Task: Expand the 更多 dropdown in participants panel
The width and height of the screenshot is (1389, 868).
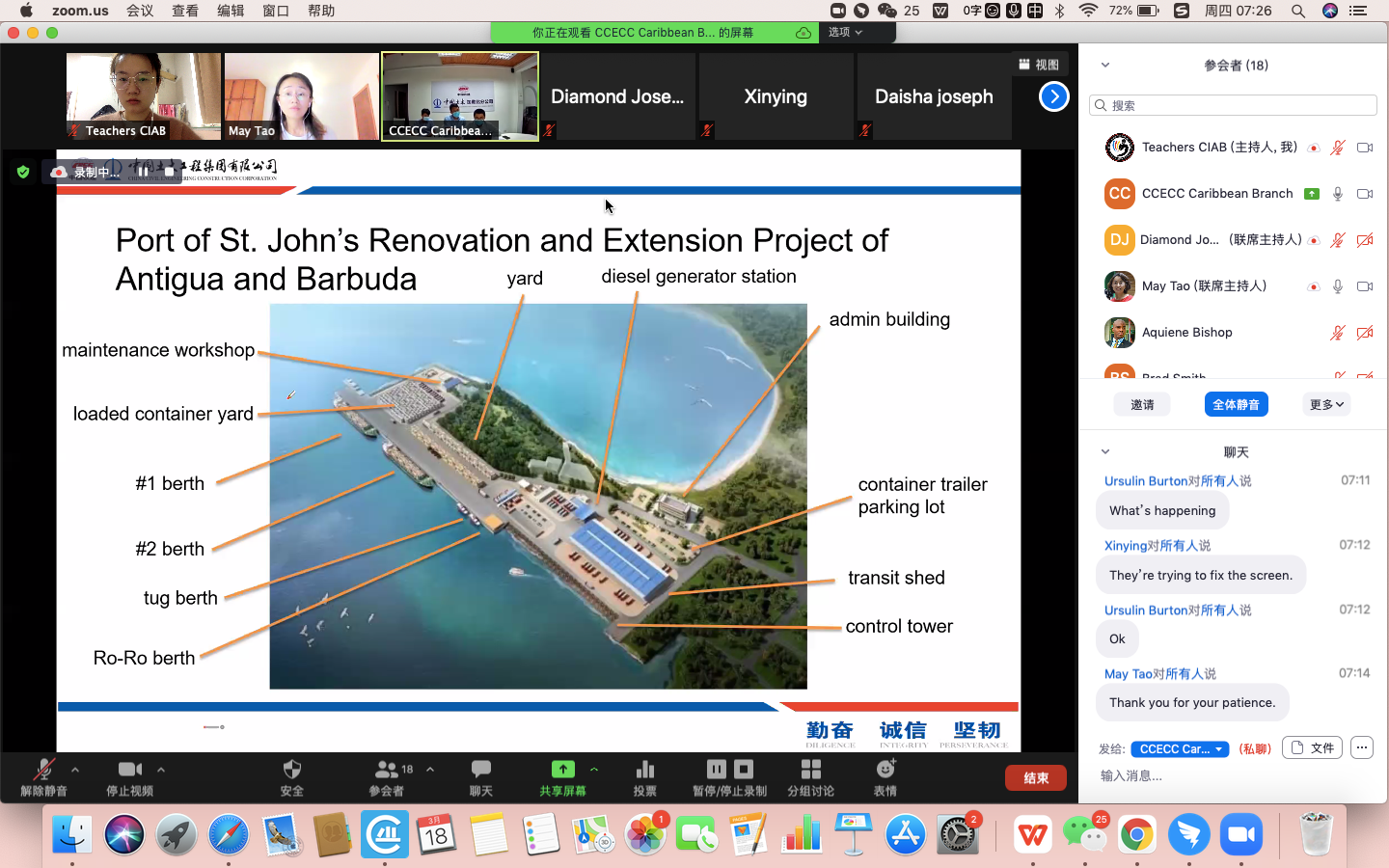Action: click(1326, 405)
